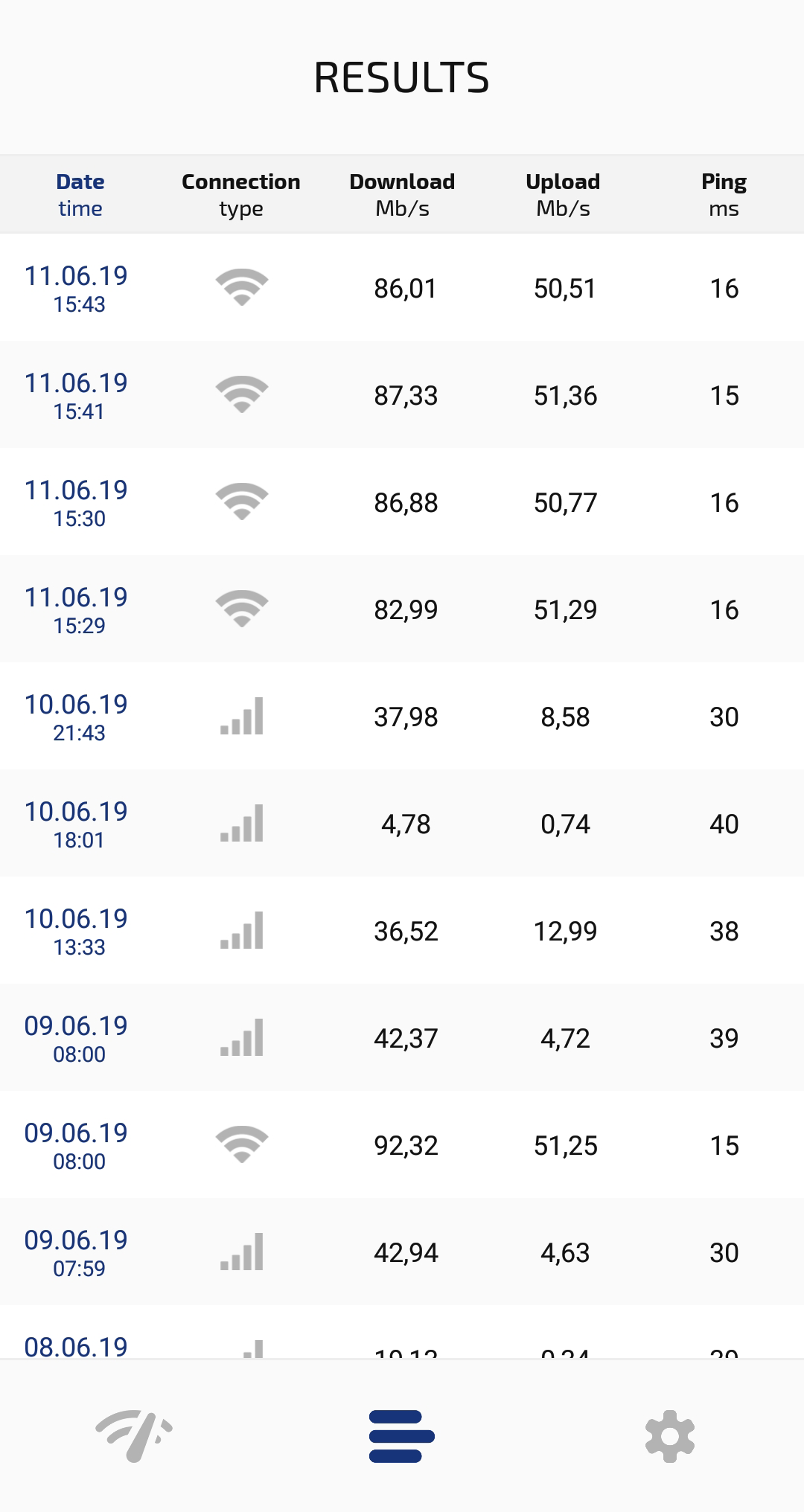The image size is (804, 1512).
Task: Select the results list tab icon
Action: 402,1436
